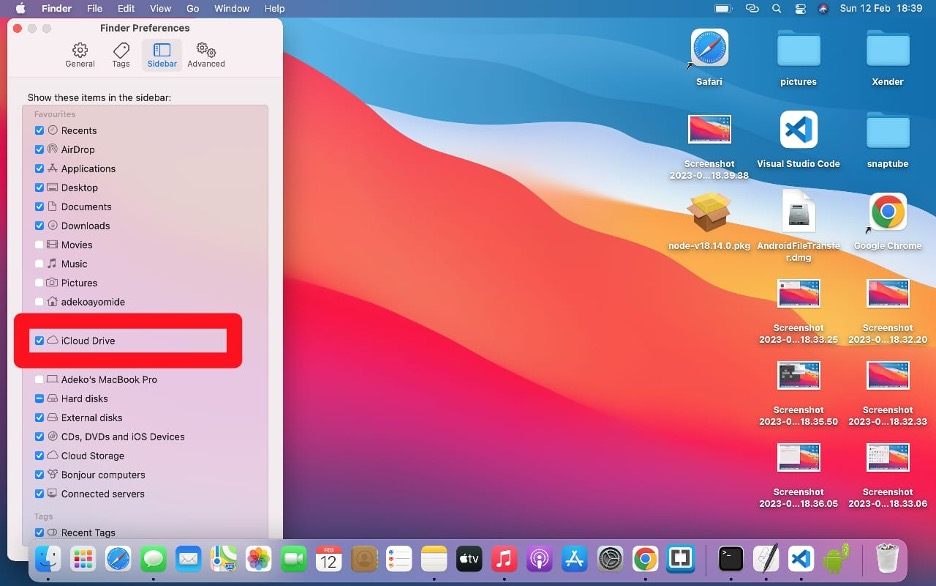Open Finder from the Dock
936x586 pixels.
[x=48, y=559]
